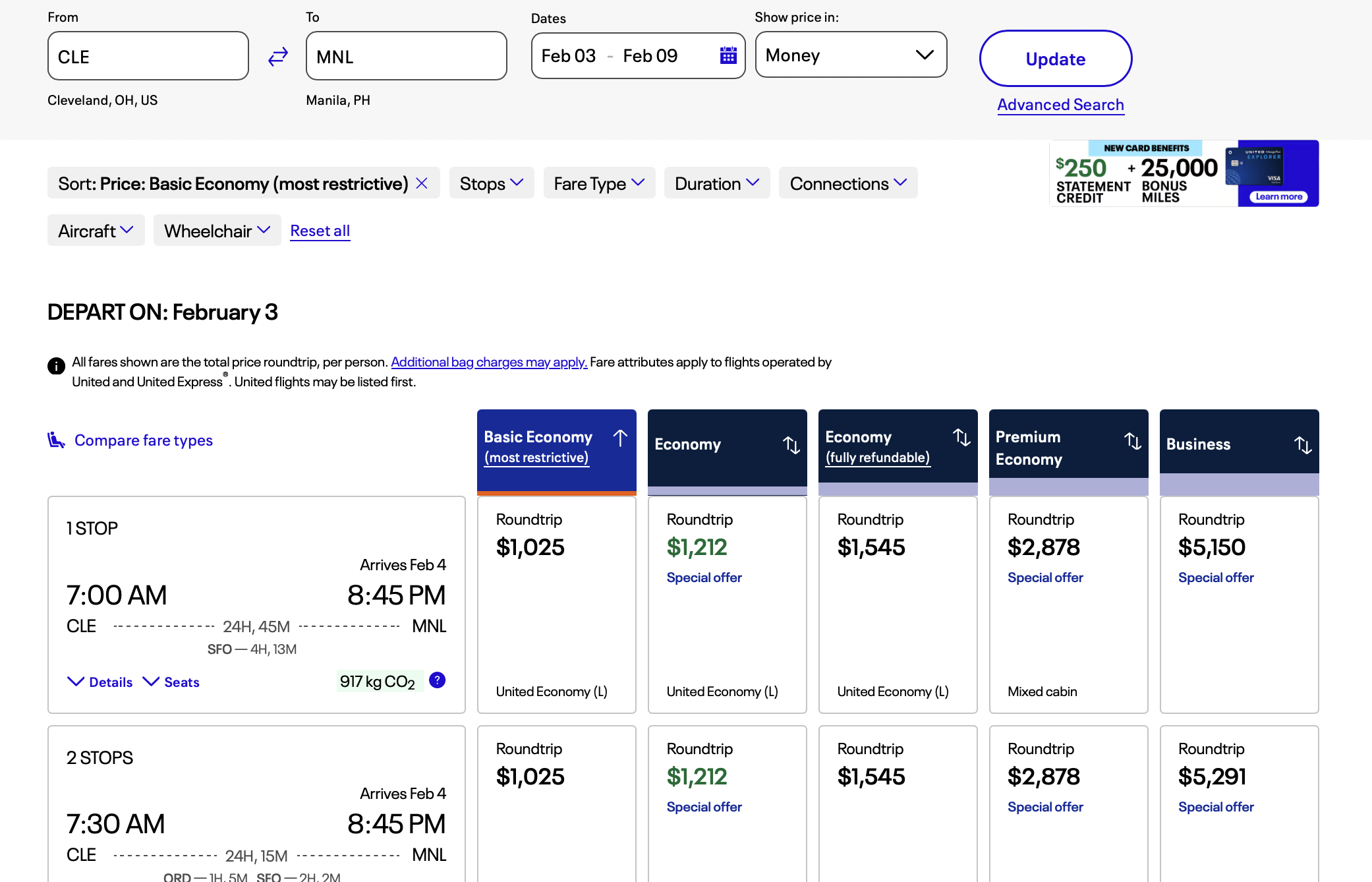1372x882 pixels.
Task: Open Compare fare types link
Action: click(144, 440)
